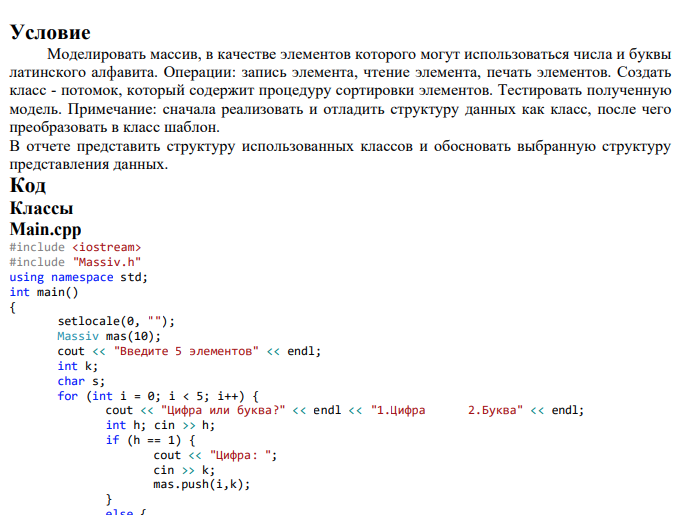Click the "char s;" declaration
Screen dimensions: 690x515
tap(81, 381)
